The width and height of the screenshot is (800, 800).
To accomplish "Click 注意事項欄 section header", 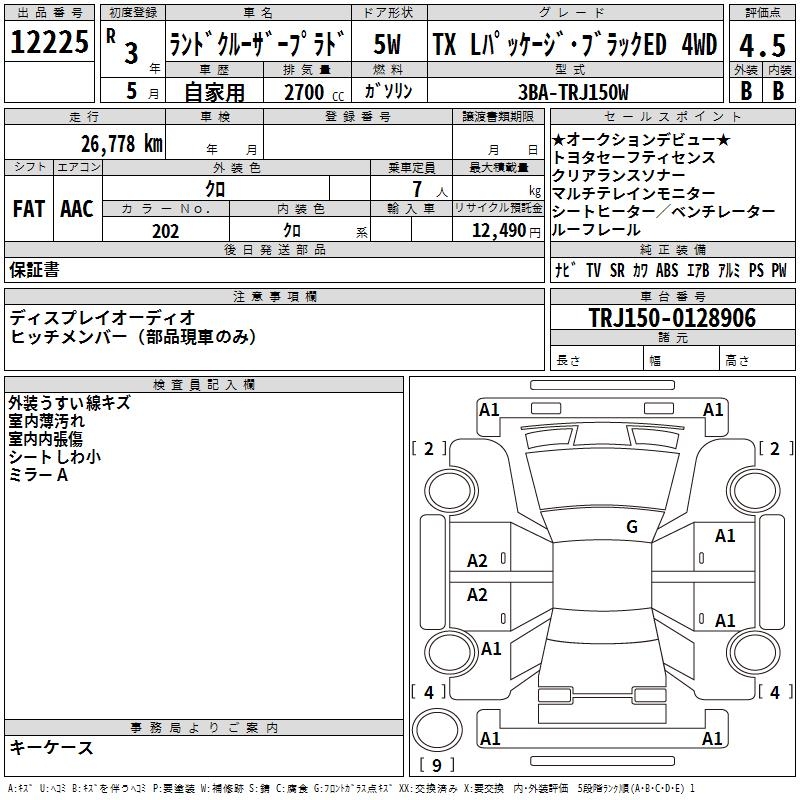I will 274,296.
